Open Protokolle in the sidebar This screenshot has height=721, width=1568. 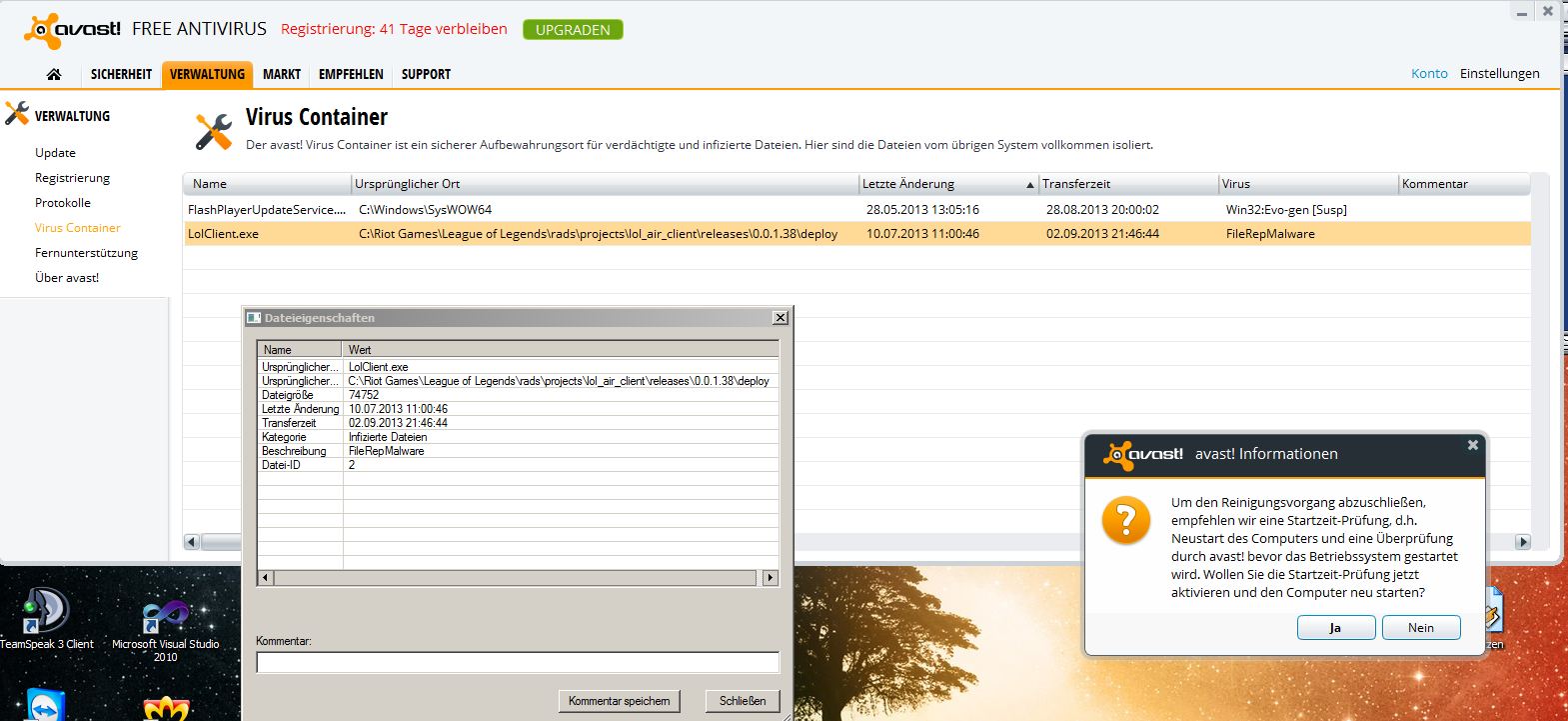[62, 203]
